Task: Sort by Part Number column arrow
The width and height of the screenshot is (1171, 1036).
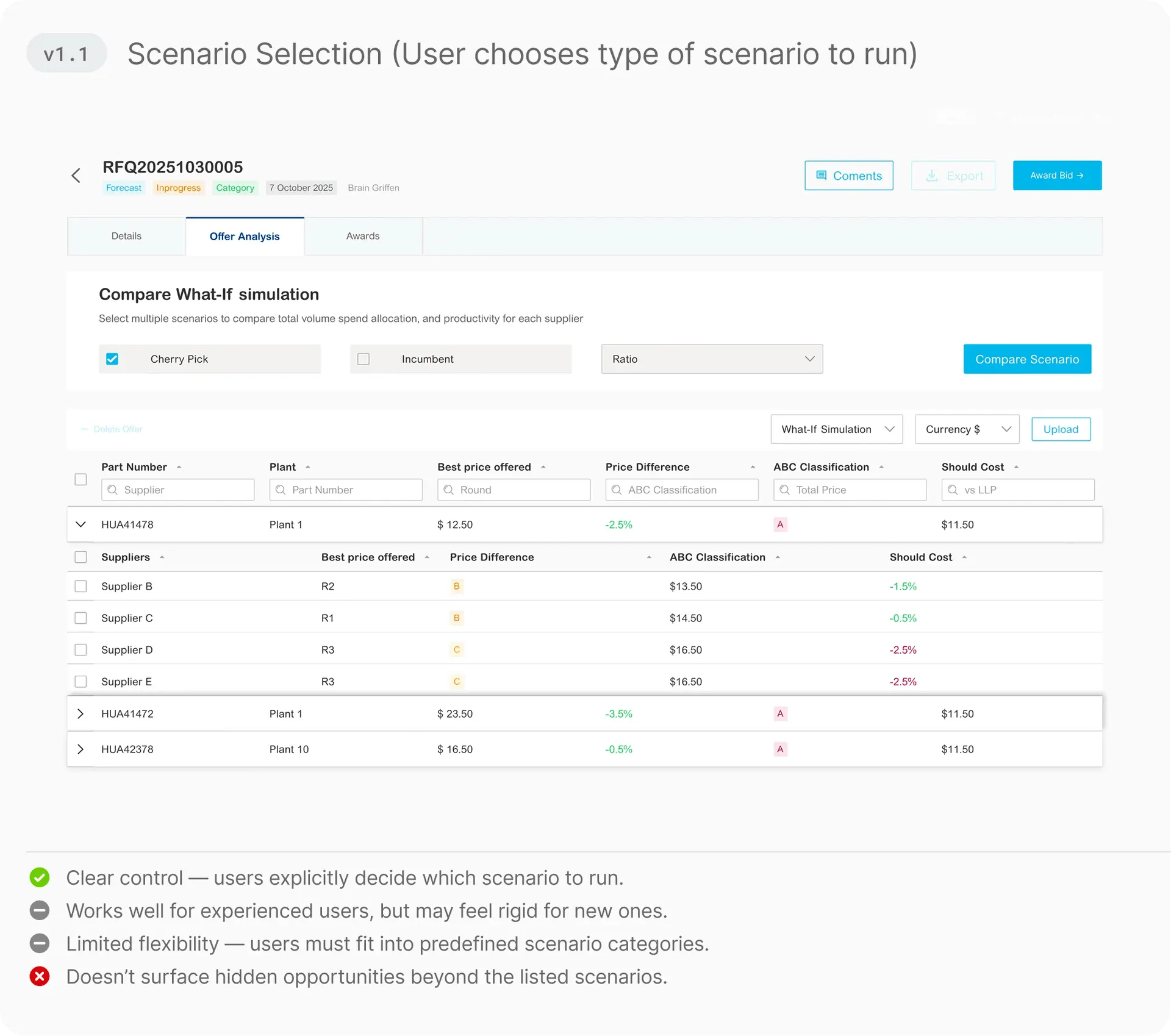Action: [179, 467]
